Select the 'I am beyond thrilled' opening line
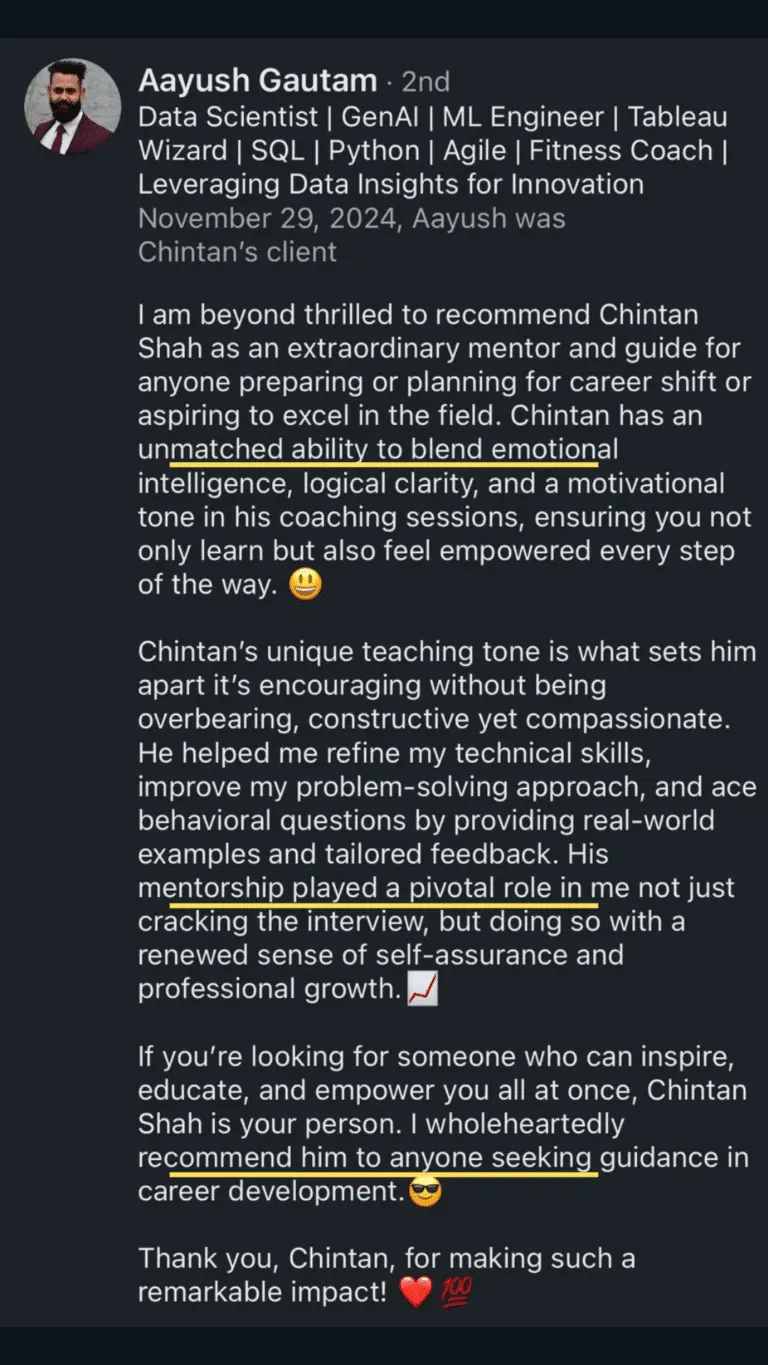Image resolution: width=768 pixels, height=1365 pixels. tap(418, 315)
